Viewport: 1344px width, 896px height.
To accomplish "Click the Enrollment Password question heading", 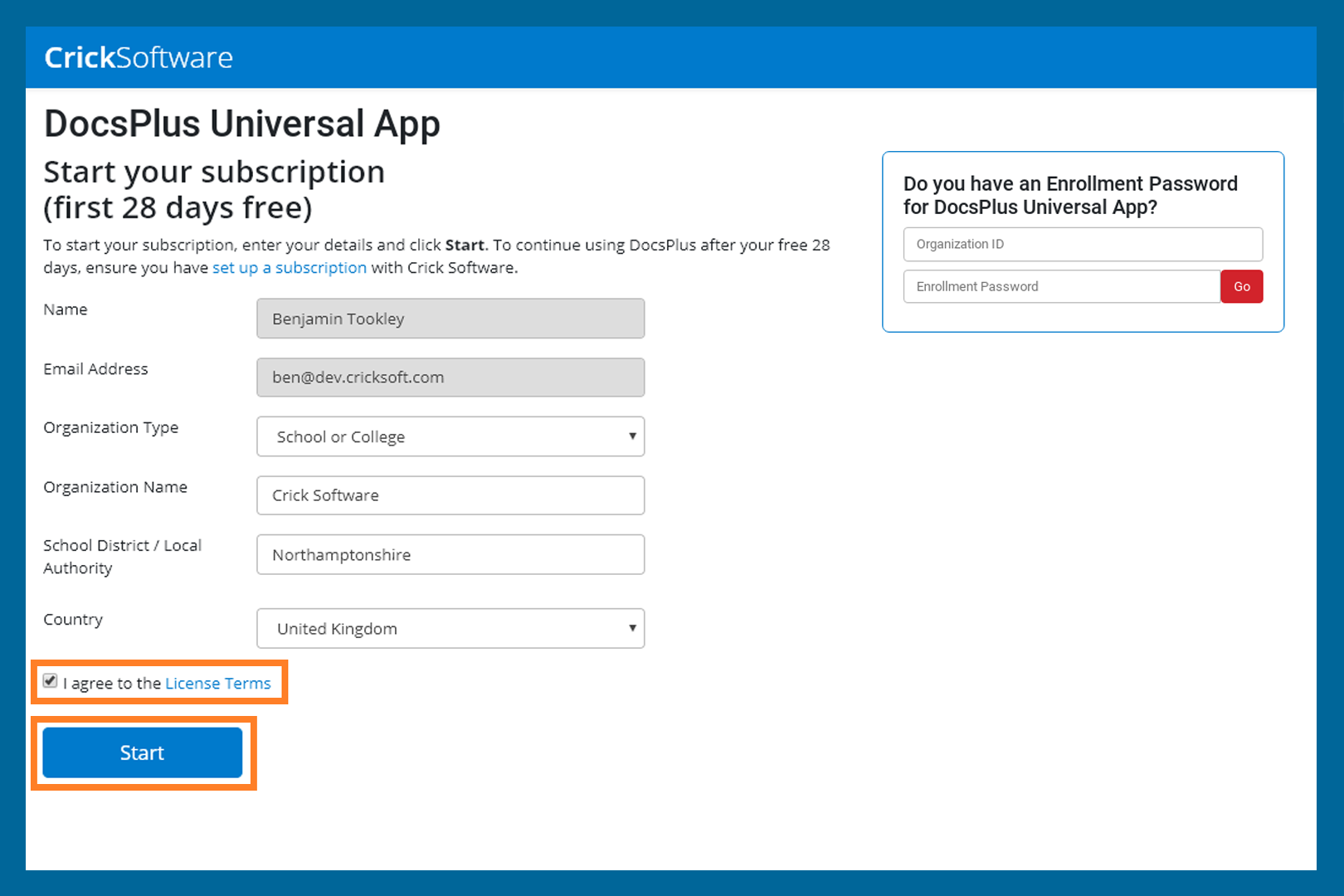I will (1069, 195).
